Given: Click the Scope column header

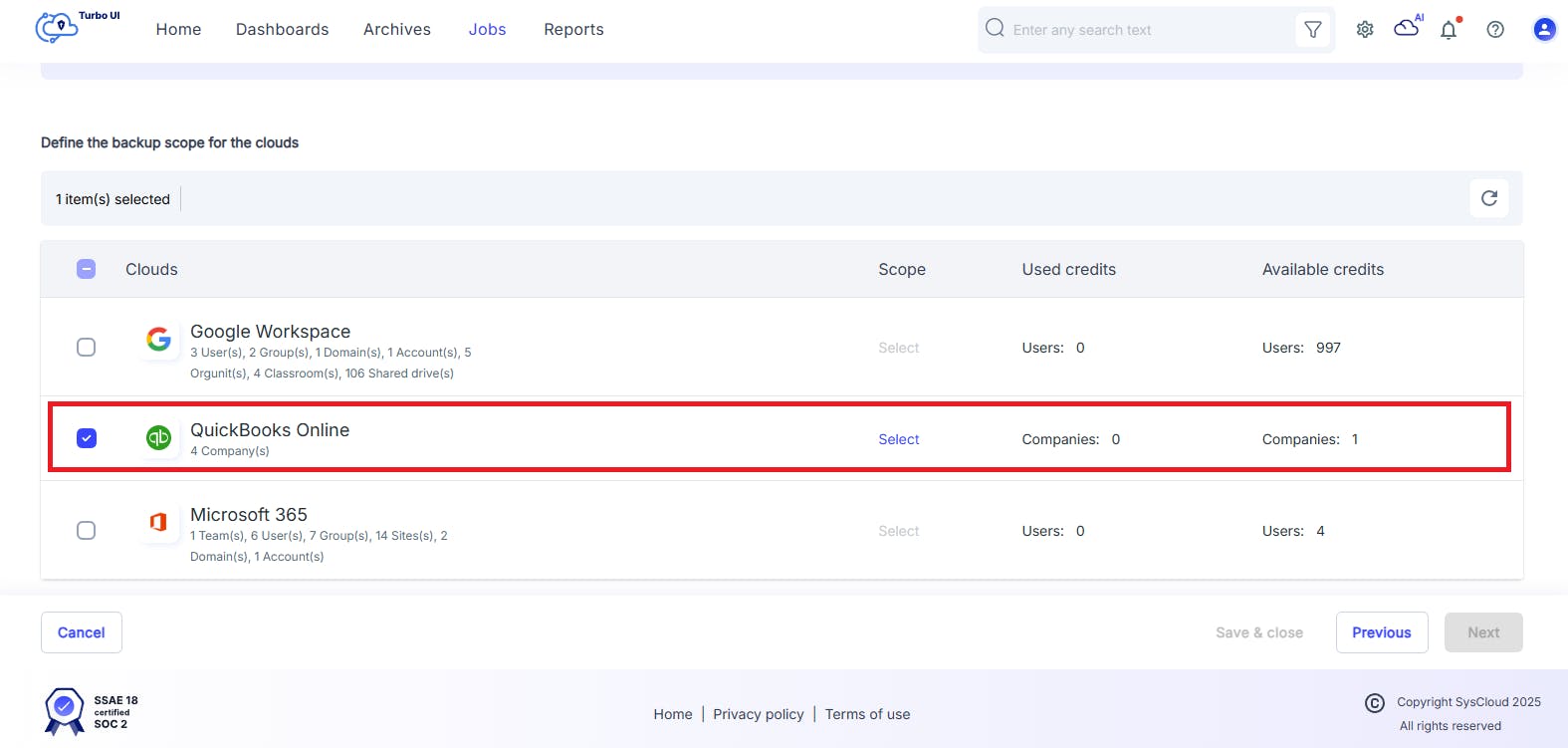Looking at the screenshot, I should point(902,269).
